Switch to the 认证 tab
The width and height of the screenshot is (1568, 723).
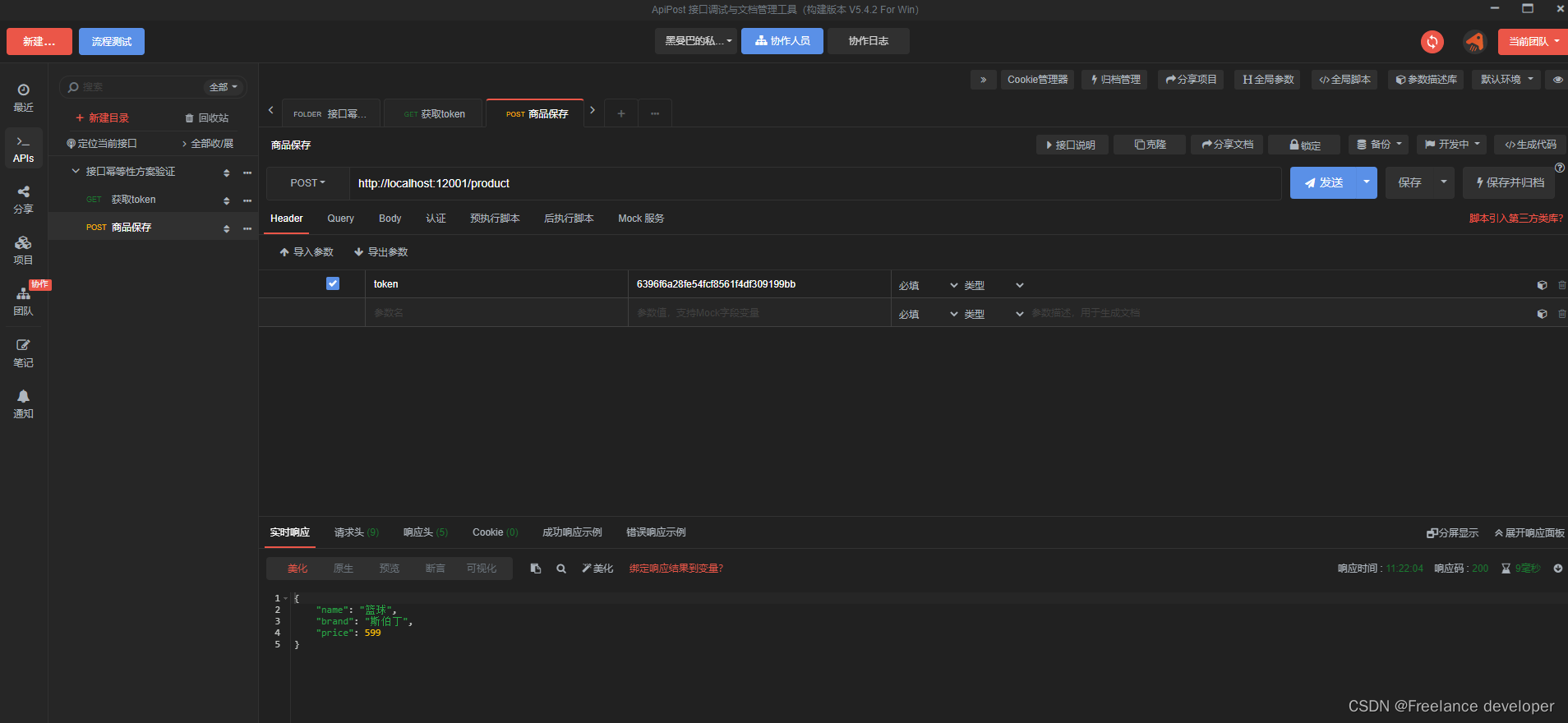coord(436,219)
